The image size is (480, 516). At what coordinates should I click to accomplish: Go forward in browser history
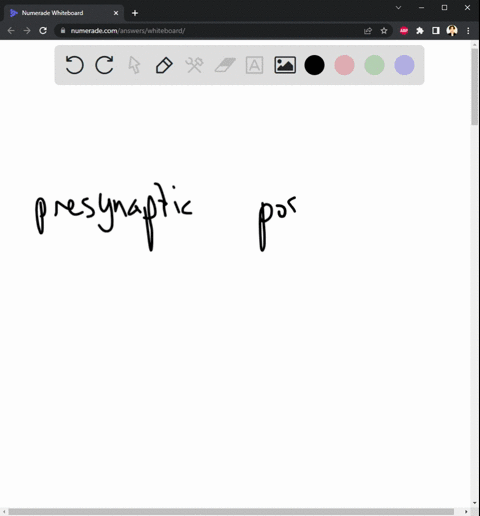coord(27,31)
